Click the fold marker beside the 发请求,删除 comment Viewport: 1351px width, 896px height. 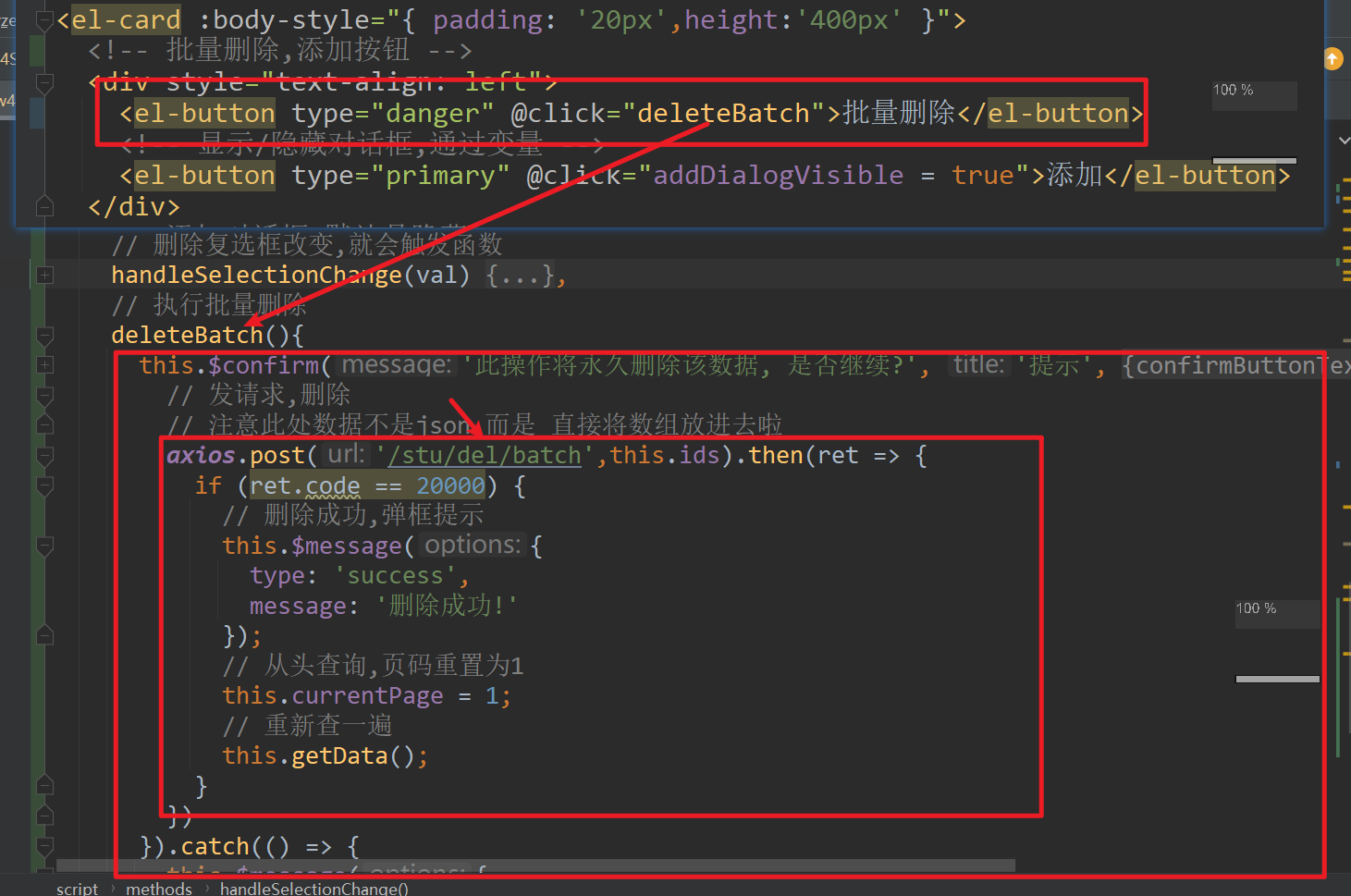(44, 395)
